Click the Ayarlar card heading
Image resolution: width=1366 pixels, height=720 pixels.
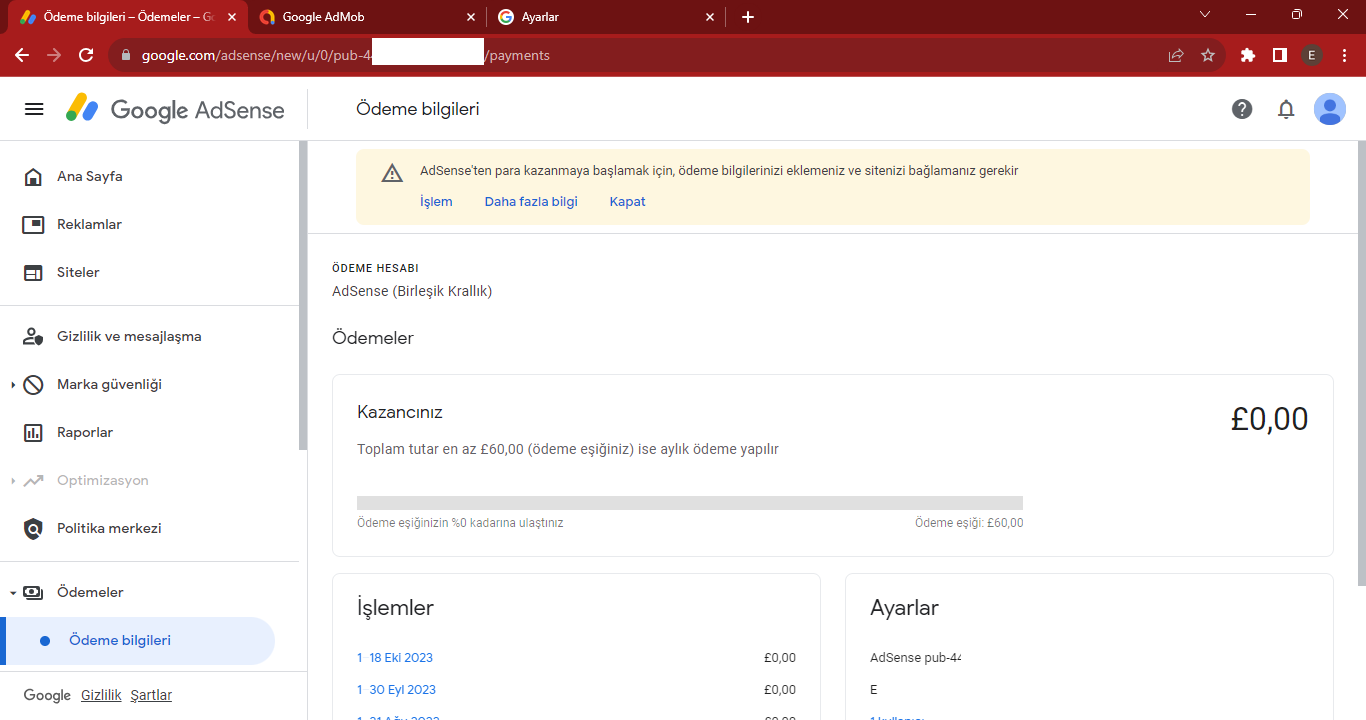904,608
